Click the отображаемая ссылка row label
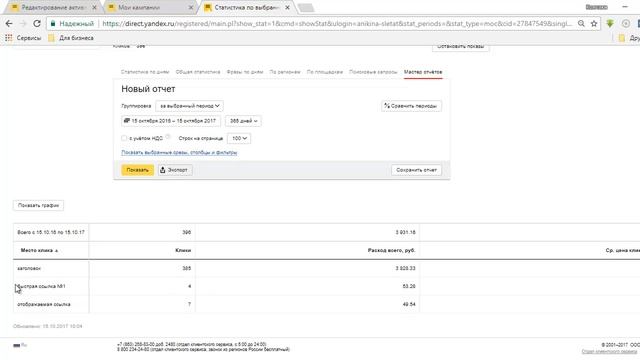 click(44, 304)
